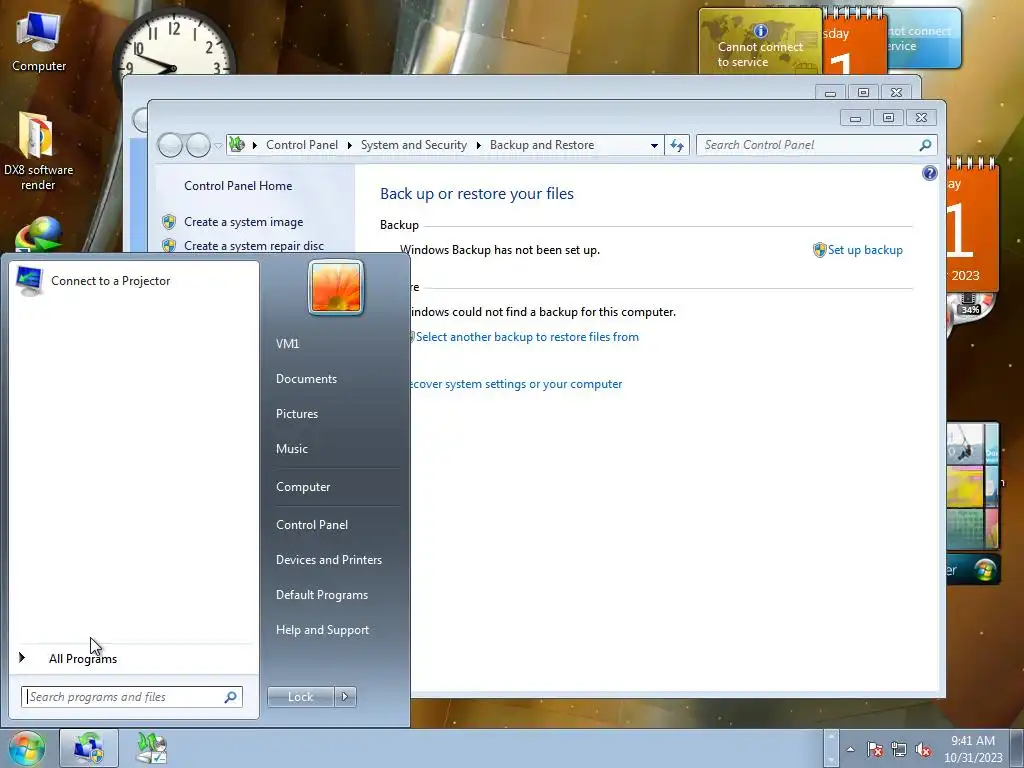Image resolution: width=1024 pixels, height=768 pixels.
Task: Click System and Security breadcrumb
Action: 414,145
